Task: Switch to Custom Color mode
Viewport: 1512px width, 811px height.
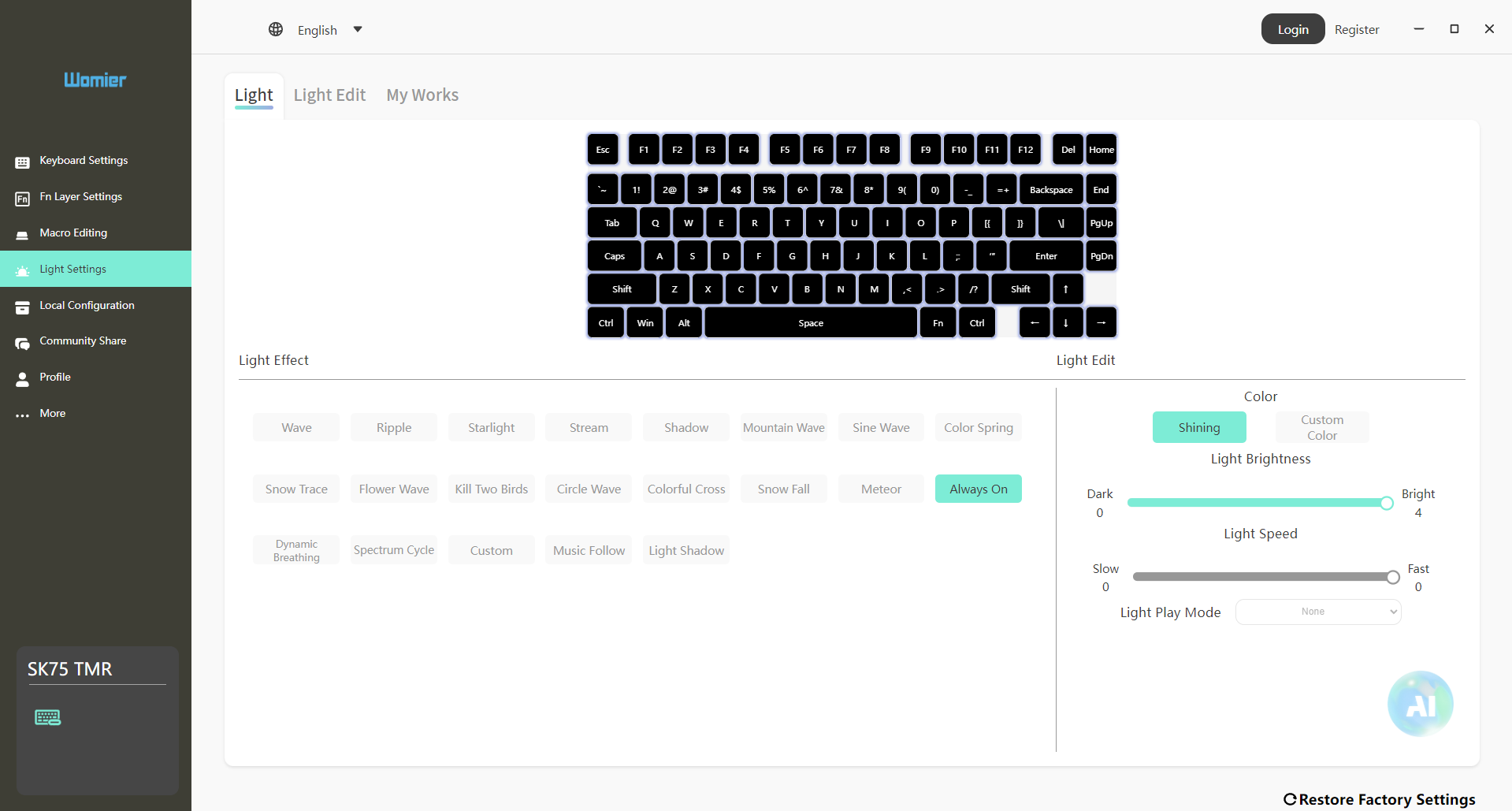Action: pyautogui.click(x=1321, y=427)
